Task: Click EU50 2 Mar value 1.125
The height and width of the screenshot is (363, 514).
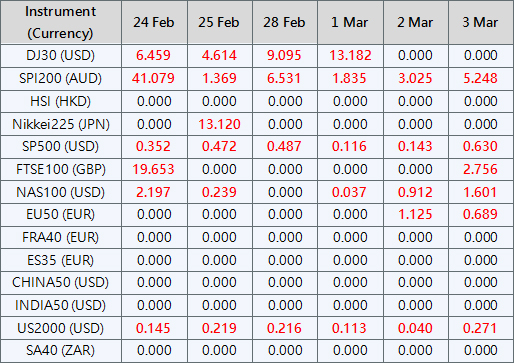Action: pyautogui.click(x=415, y=214)
